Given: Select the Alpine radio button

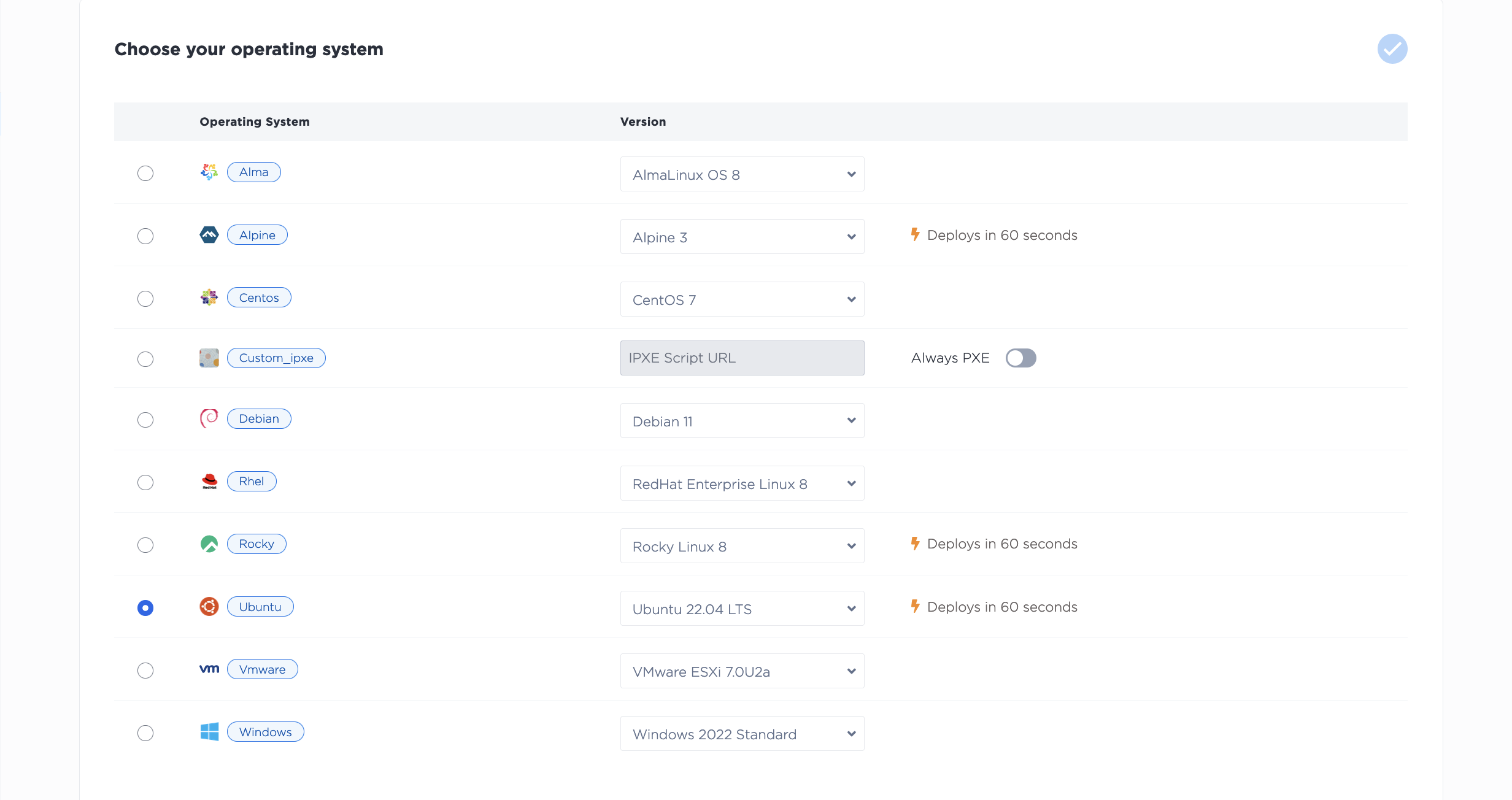Looking at the screenshot, I should coord(145,236).
